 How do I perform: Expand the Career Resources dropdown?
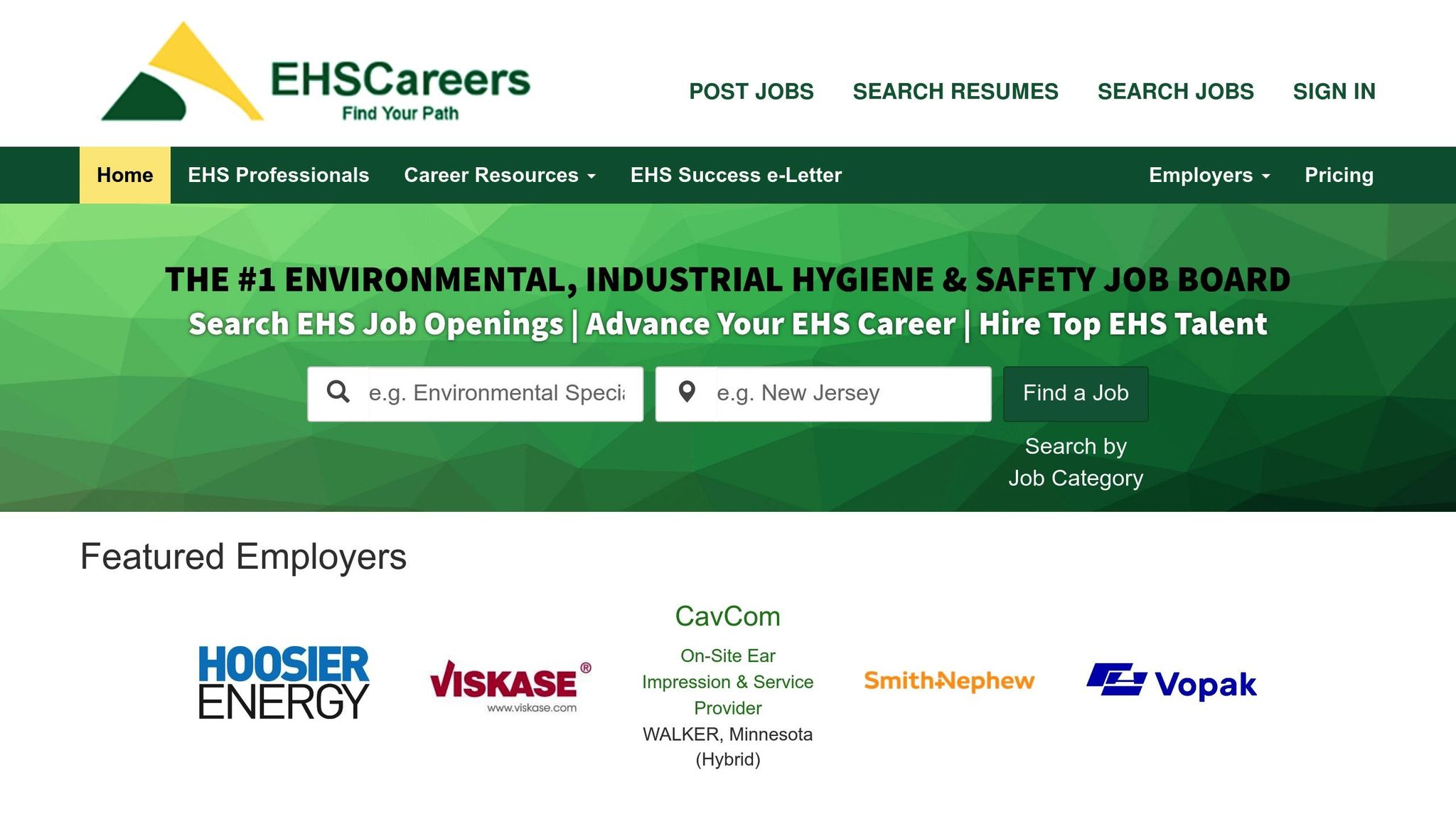tap(491, 175)
